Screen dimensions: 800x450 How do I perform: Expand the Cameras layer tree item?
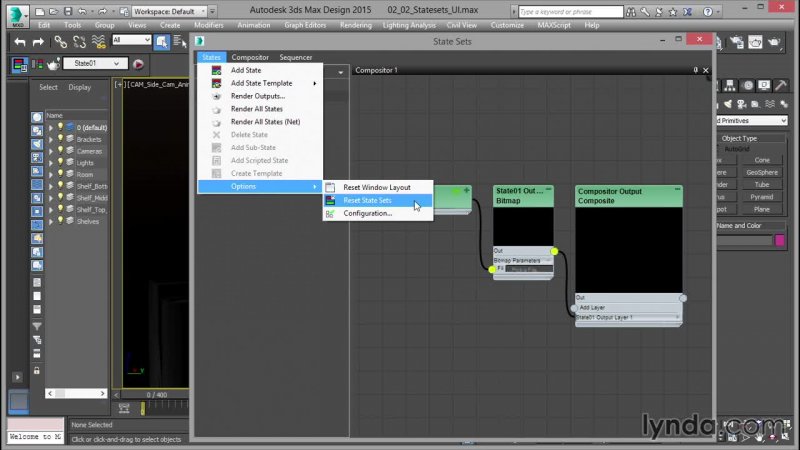click(x=51, y=151)
